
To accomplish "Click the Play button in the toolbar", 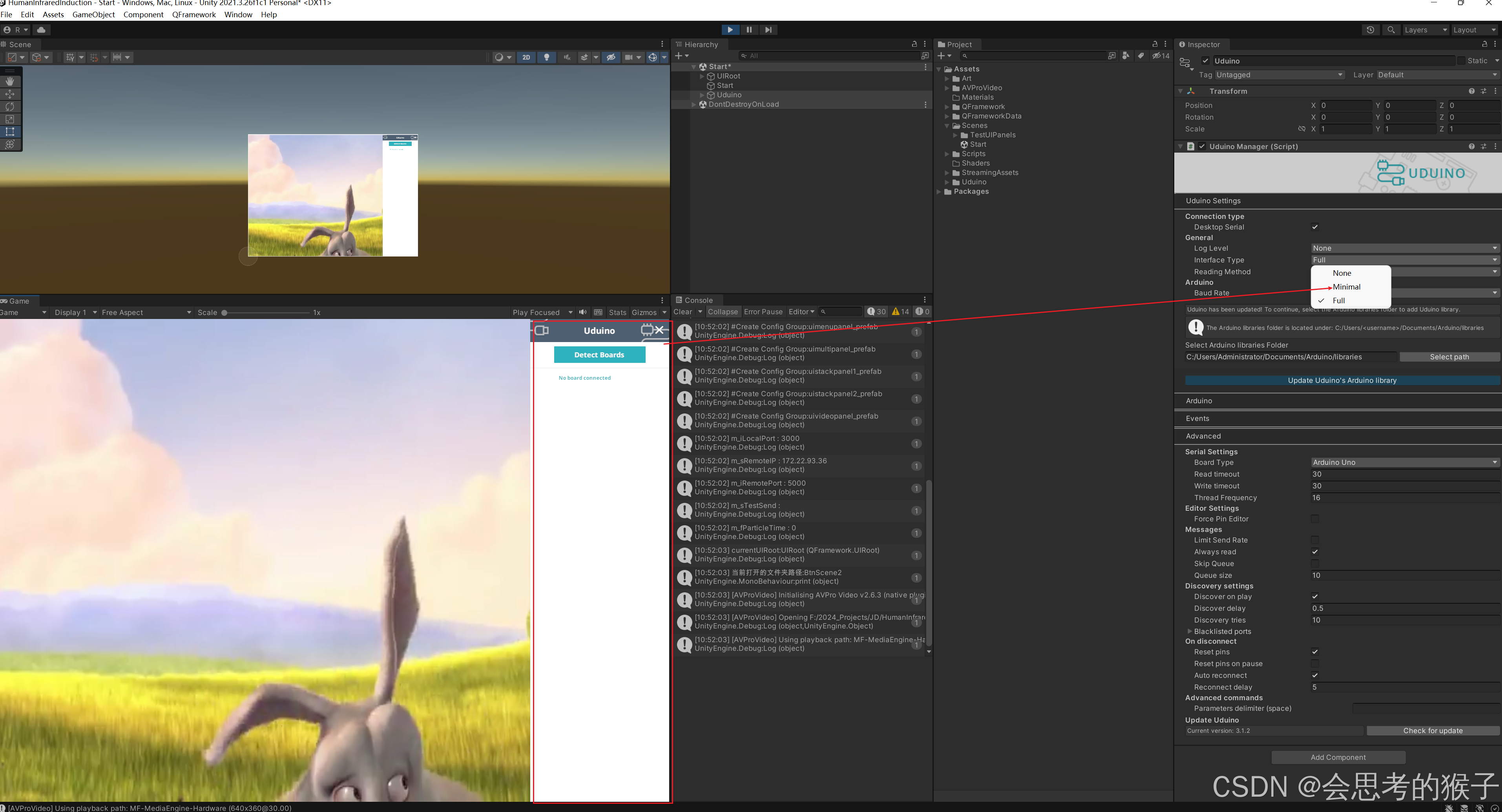I will pos(730,29).
